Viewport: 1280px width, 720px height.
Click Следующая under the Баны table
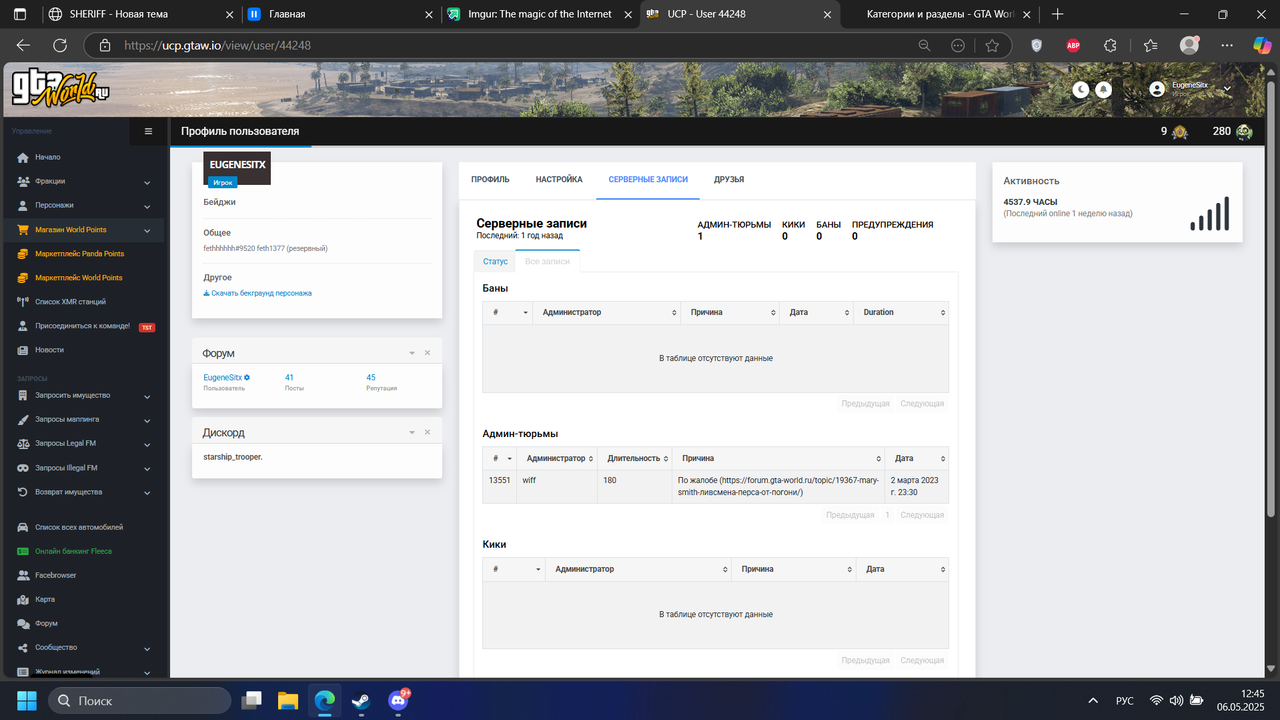click(922, 404)
